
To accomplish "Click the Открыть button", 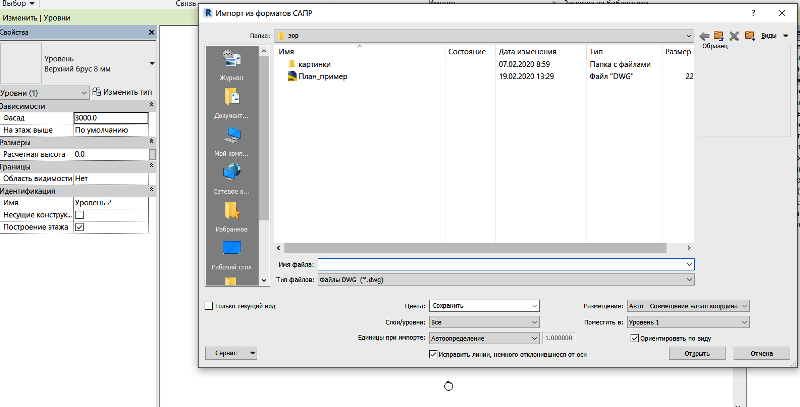I will click(697, 353).
